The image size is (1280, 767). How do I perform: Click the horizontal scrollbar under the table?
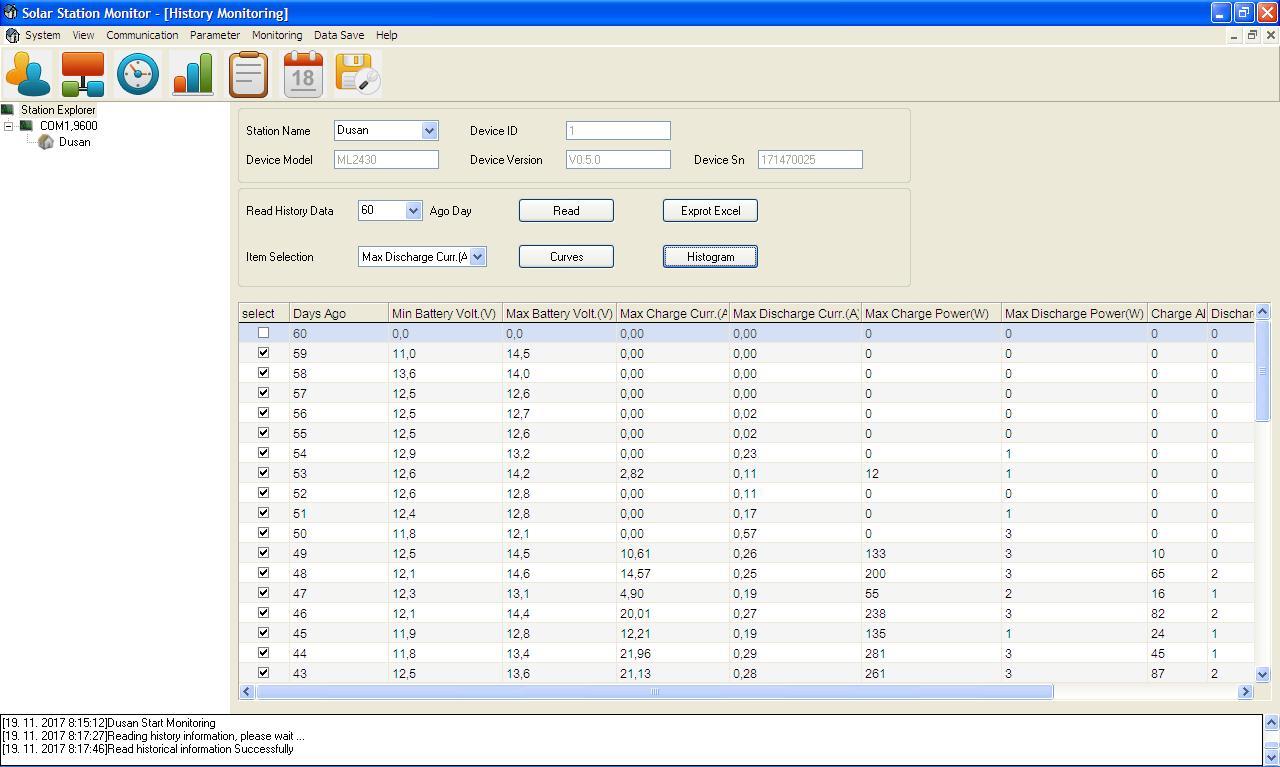click(x=654, y=692)
